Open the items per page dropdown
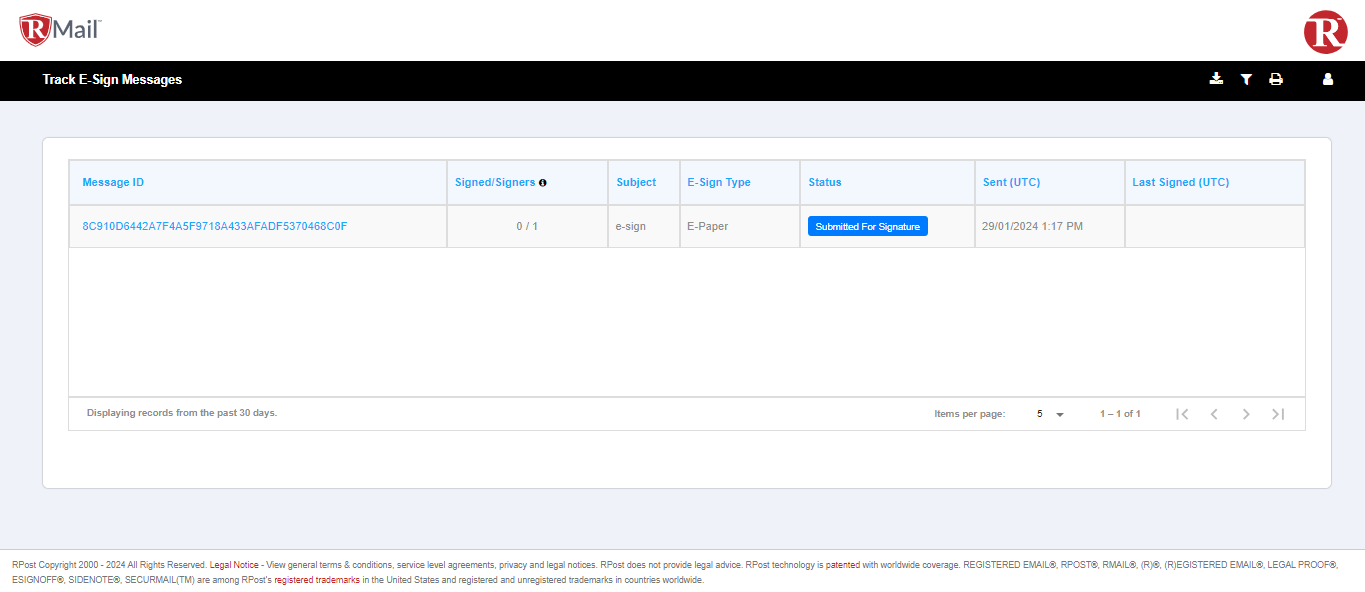This screenshot has width=1365, height=592. [x=1047, y=413]
